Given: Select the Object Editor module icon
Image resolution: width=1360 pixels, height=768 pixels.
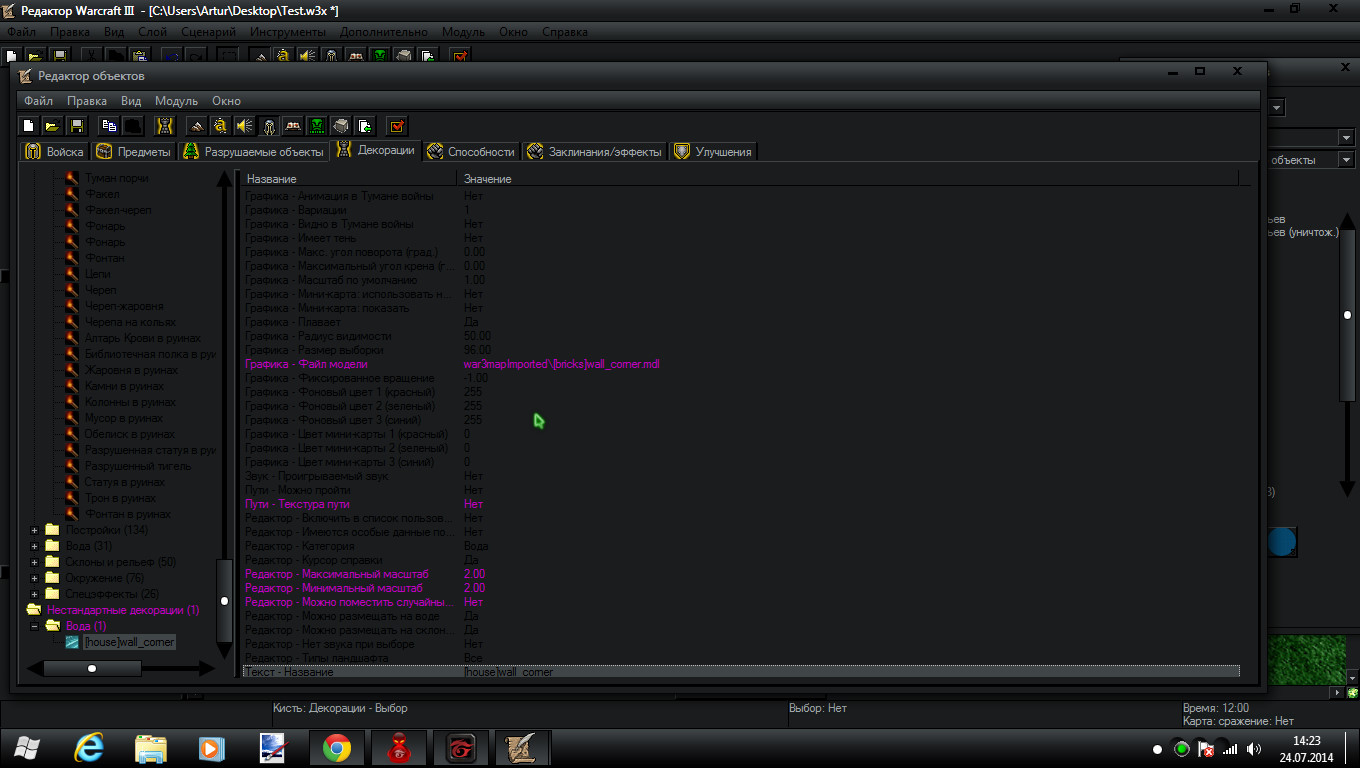Looking at the screenshot, I should (x=268, y=126).
